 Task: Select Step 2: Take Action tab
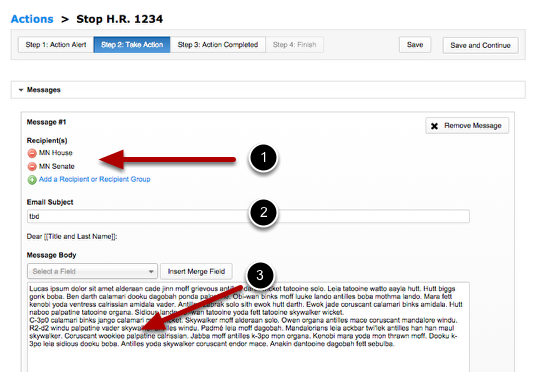click(132, 45)
